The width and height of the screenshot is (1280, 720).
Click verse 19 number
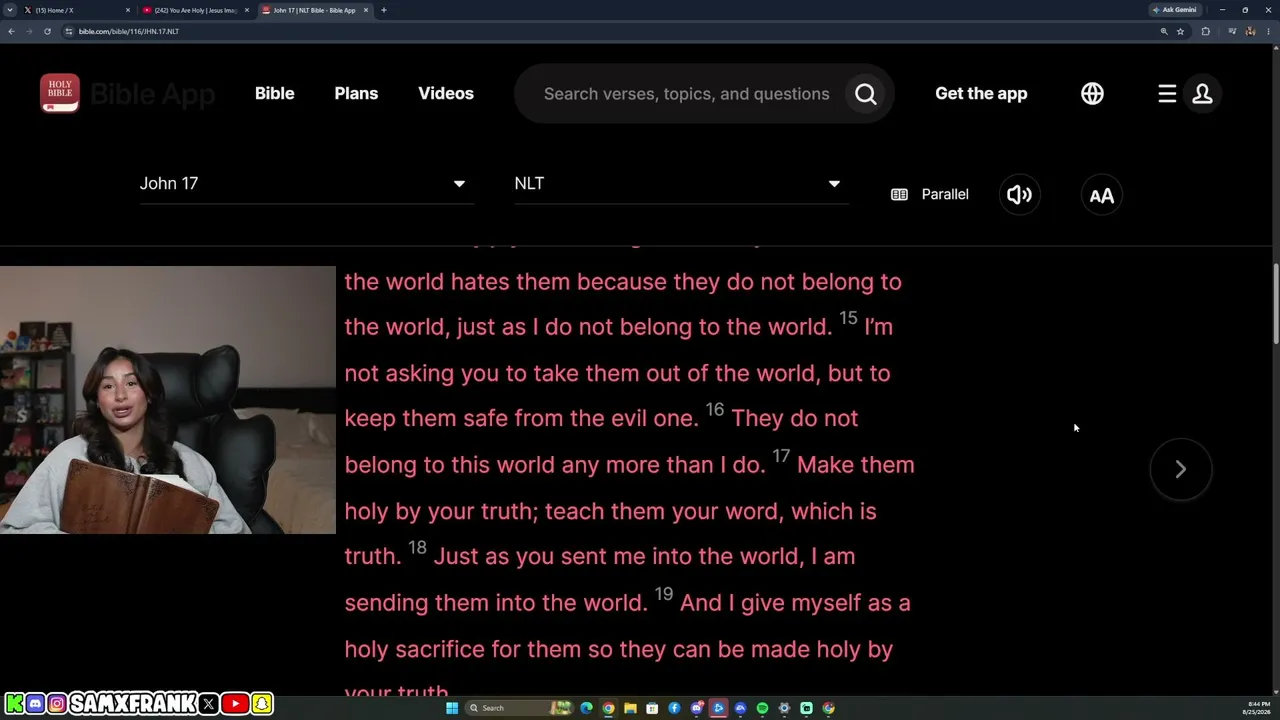click(x=663, y=594)
